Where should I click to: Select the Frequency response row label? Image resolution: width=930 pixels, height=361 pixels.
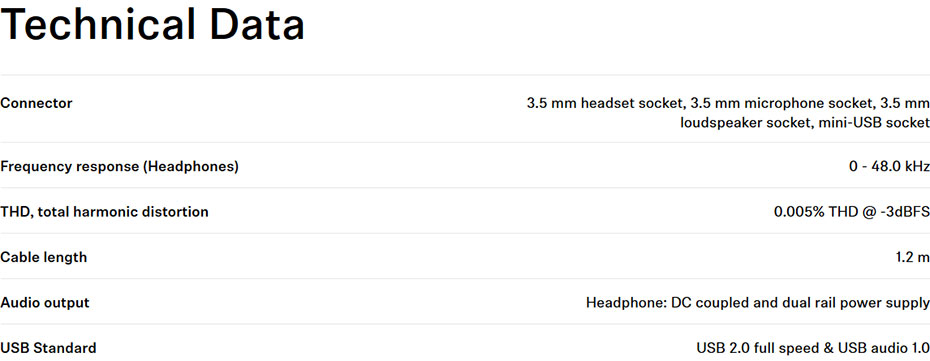click(119, 167)
